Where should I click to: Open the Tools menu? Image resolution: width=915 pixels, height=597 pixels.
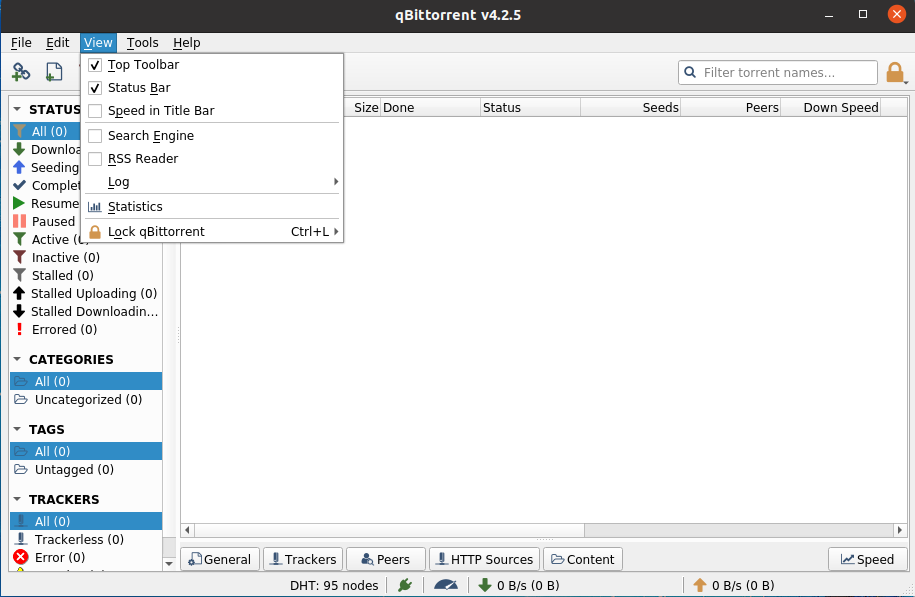[142, 43]
